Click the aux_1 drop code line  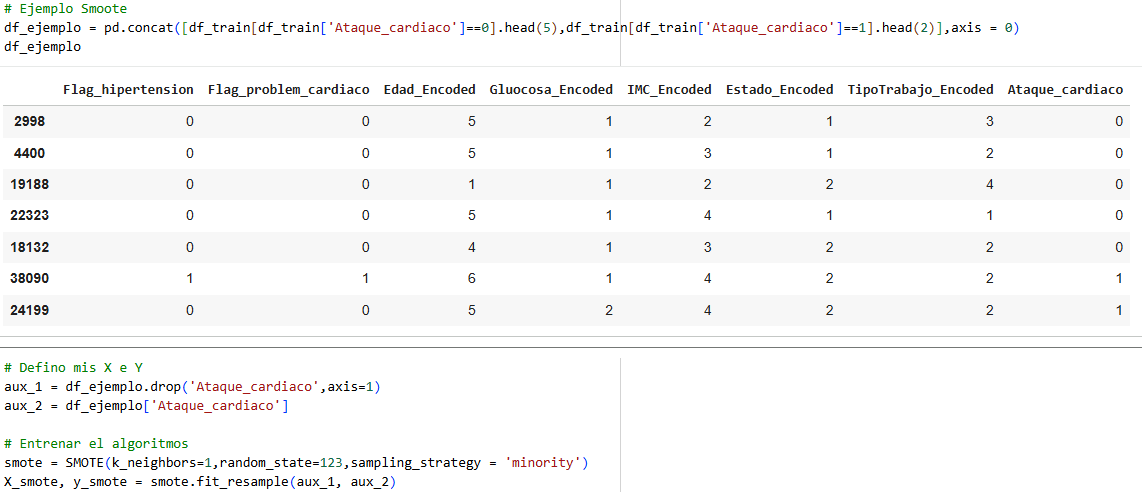[x=192, y=387]
